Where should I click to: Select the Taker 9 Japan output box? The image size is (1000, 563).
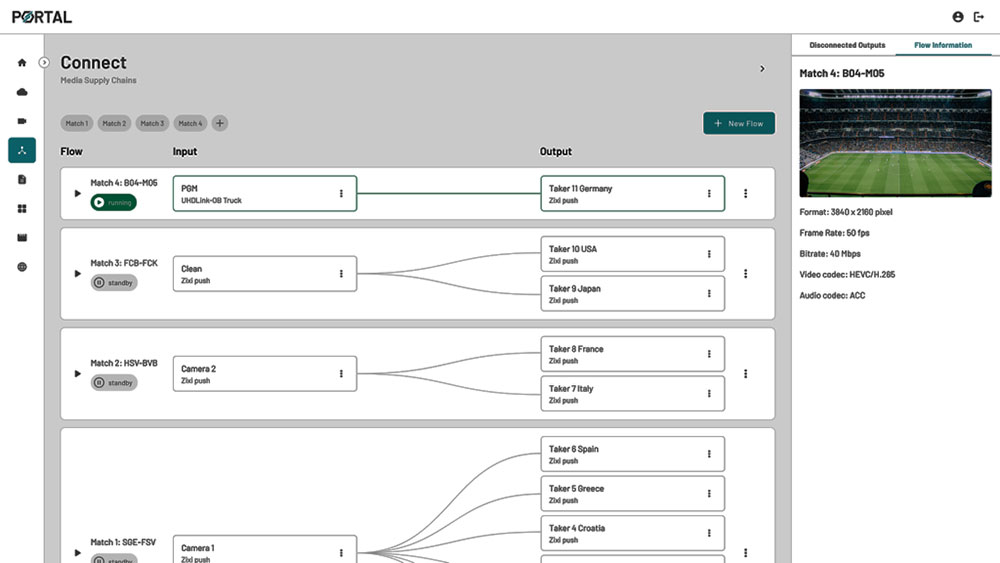633,293
